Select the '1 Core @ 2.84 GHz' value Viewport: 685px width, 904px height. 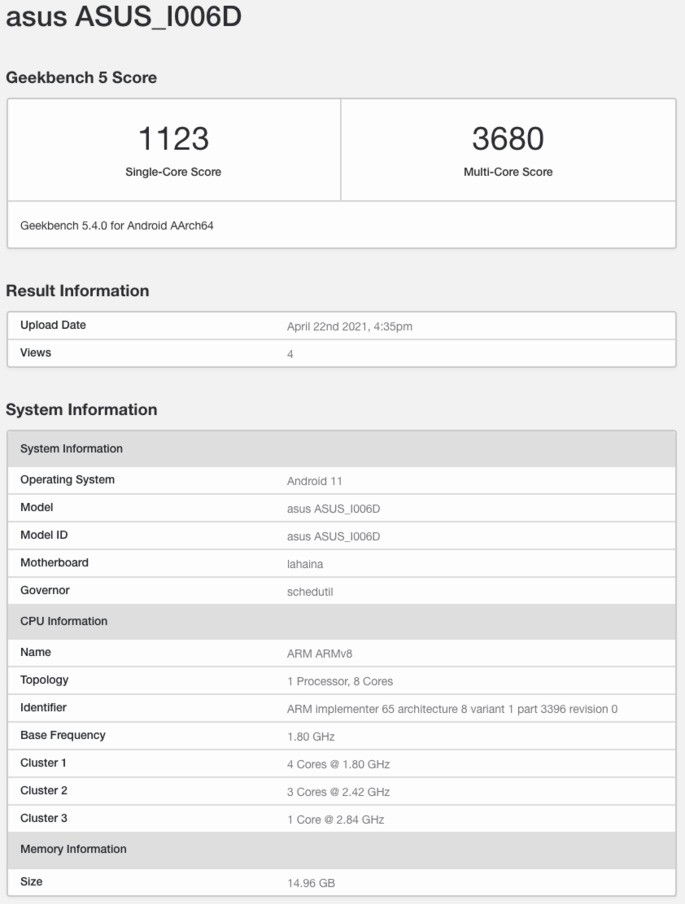336,820
